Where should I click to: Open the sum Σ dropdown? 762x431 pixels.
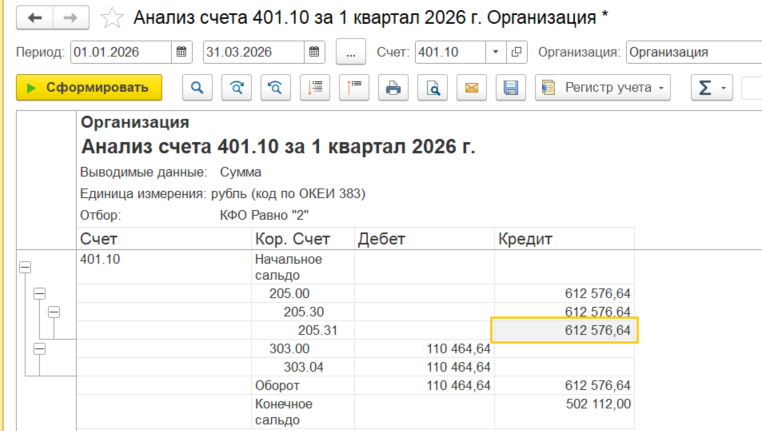tap(712, 87)
